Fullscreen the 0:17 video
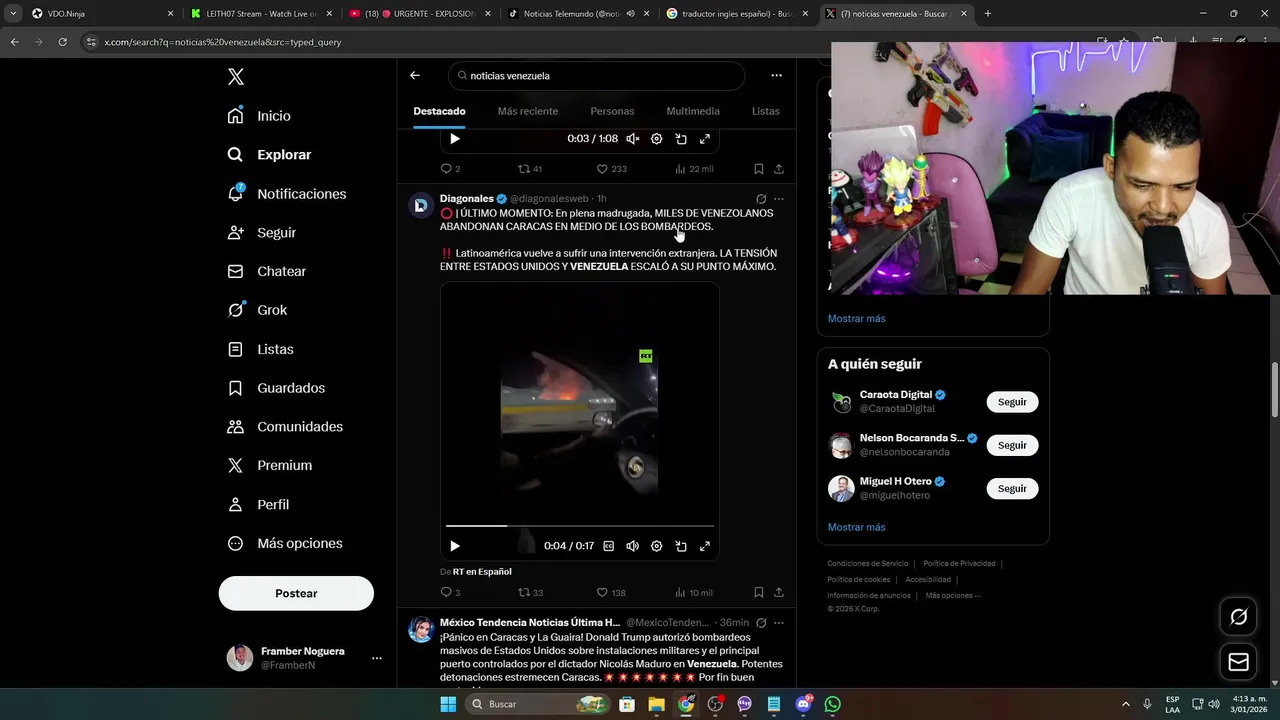 [x=705, y=546]
